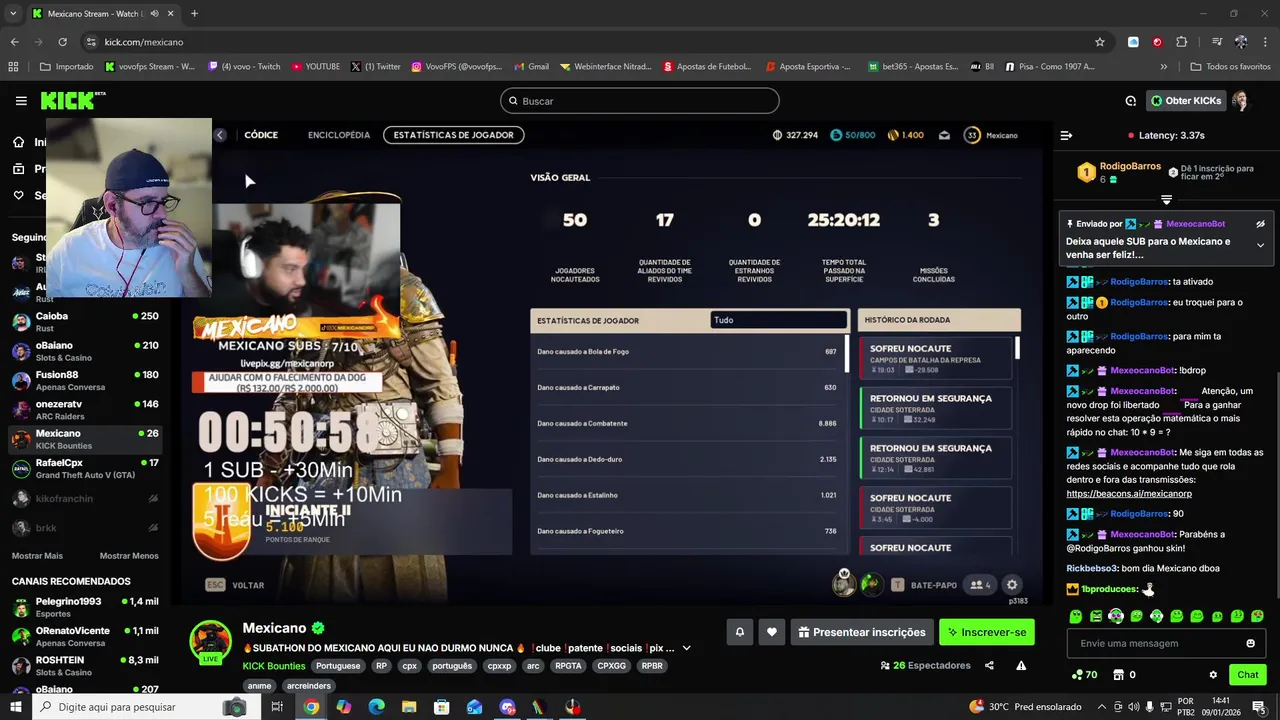Open the emoji picker in the message box
Viewport: 1280px width, 720px height.
(x=1250, y=643)
